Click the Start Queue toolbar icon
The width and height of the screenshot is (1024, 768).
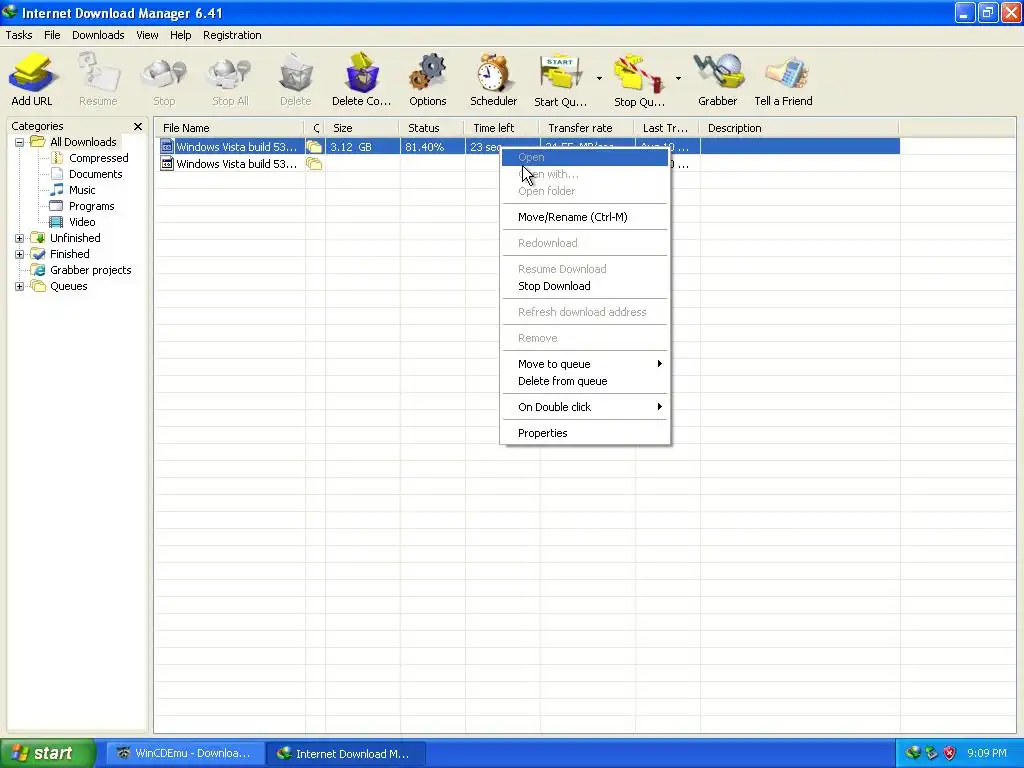[560, 80]
